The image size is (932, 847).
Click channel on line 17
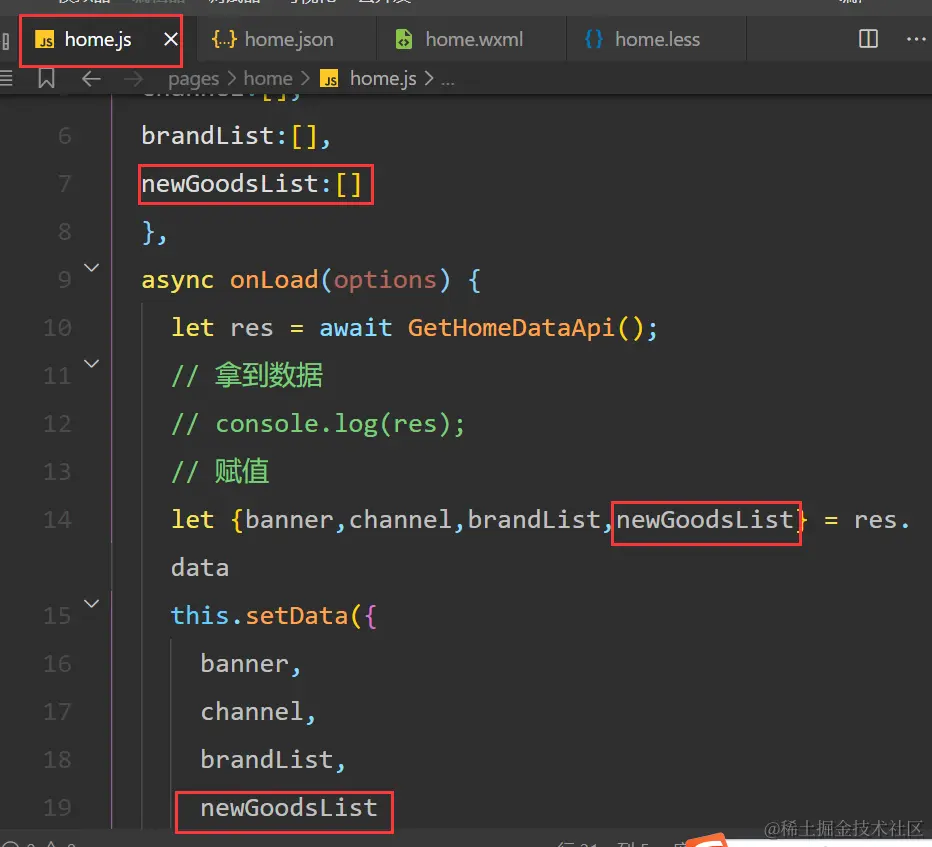click(x=252, y=712)
